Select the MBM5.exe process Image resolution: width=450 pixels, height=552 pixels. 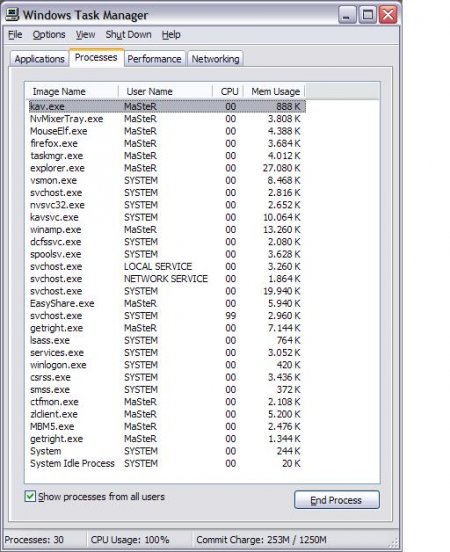[167, 427]
